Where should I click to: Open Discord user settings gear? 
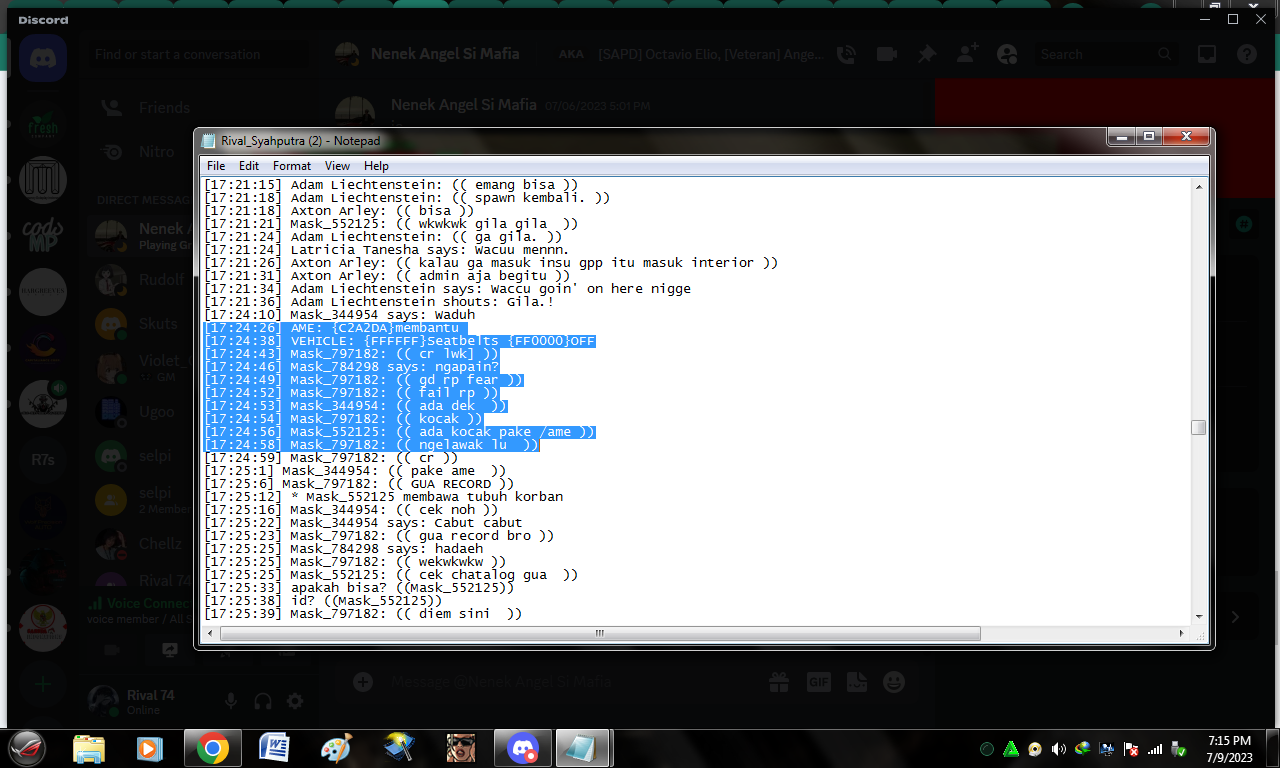295,702
